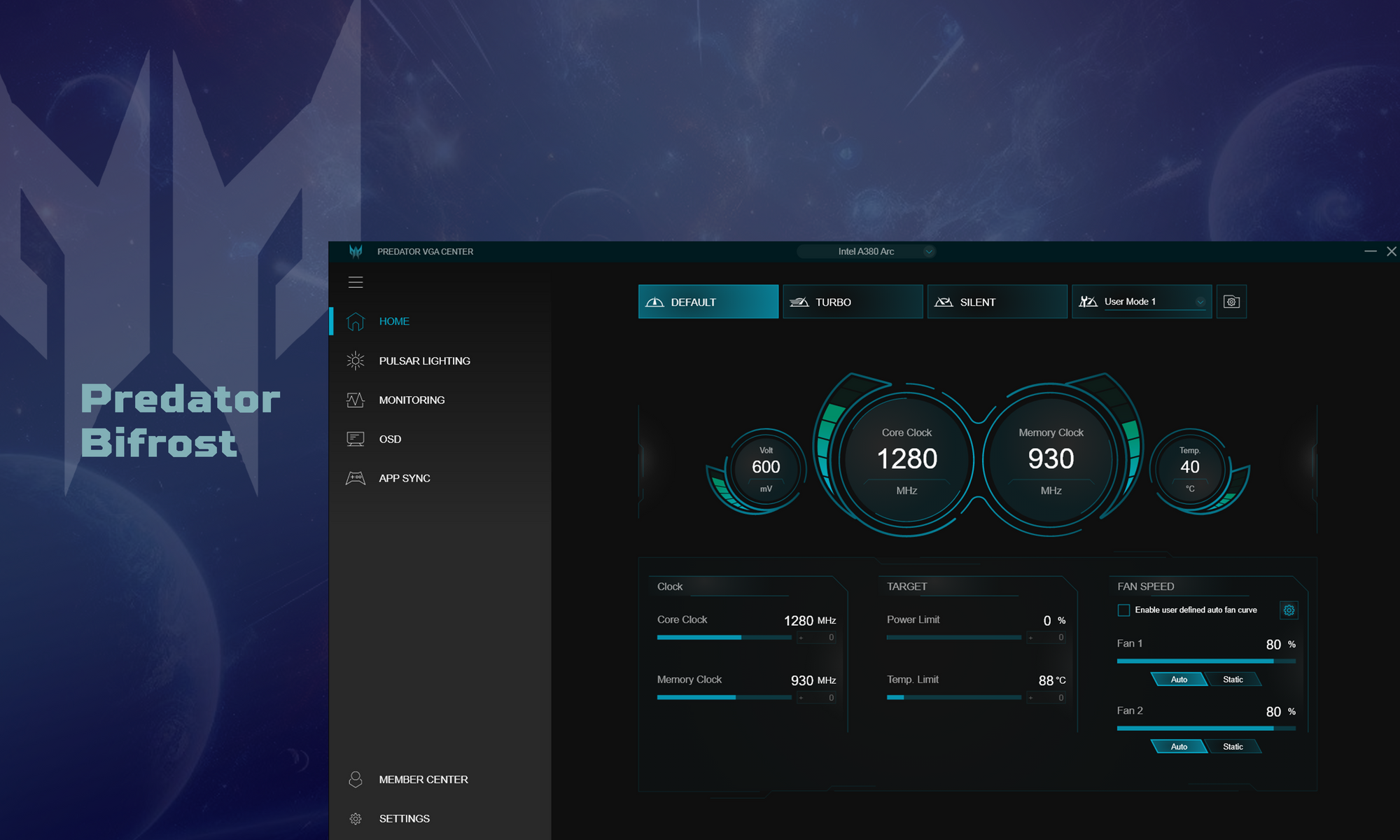
Task: Click the Core Clock 1280 MHz gauge
Action: point(906,459)
